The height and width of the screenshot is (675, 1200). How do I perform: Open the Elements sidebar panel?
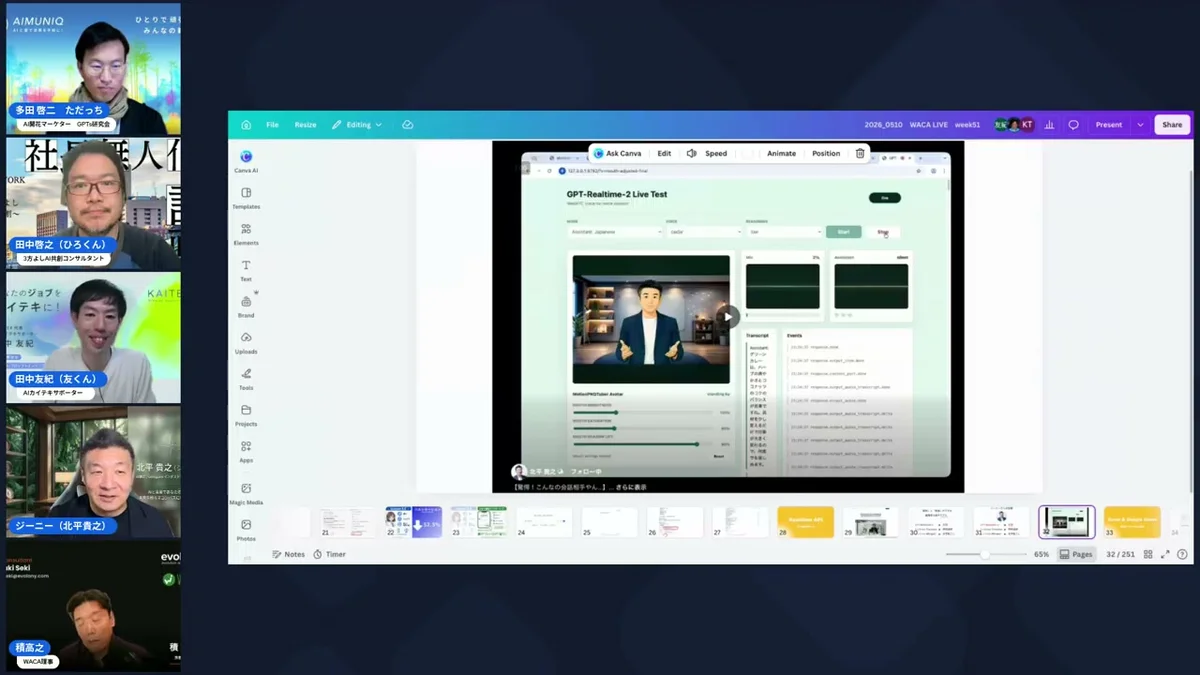246,234
